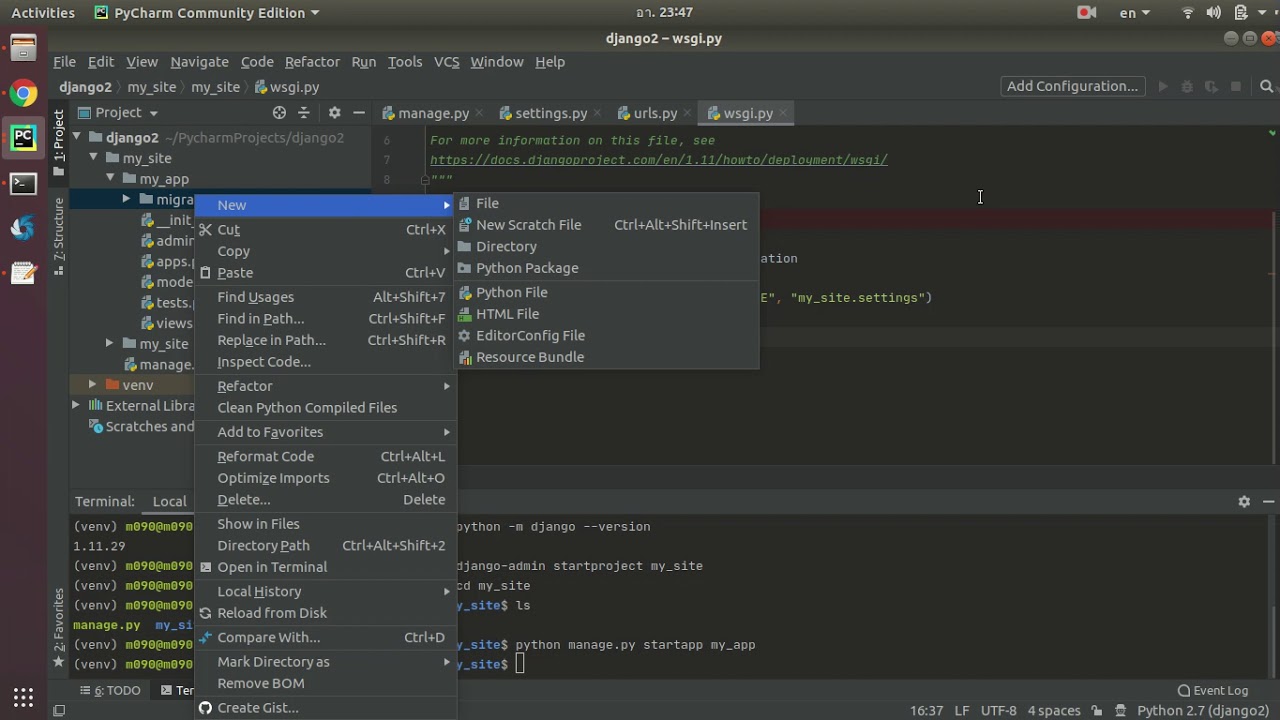Launch Terminal from the dock

[23, 184]
